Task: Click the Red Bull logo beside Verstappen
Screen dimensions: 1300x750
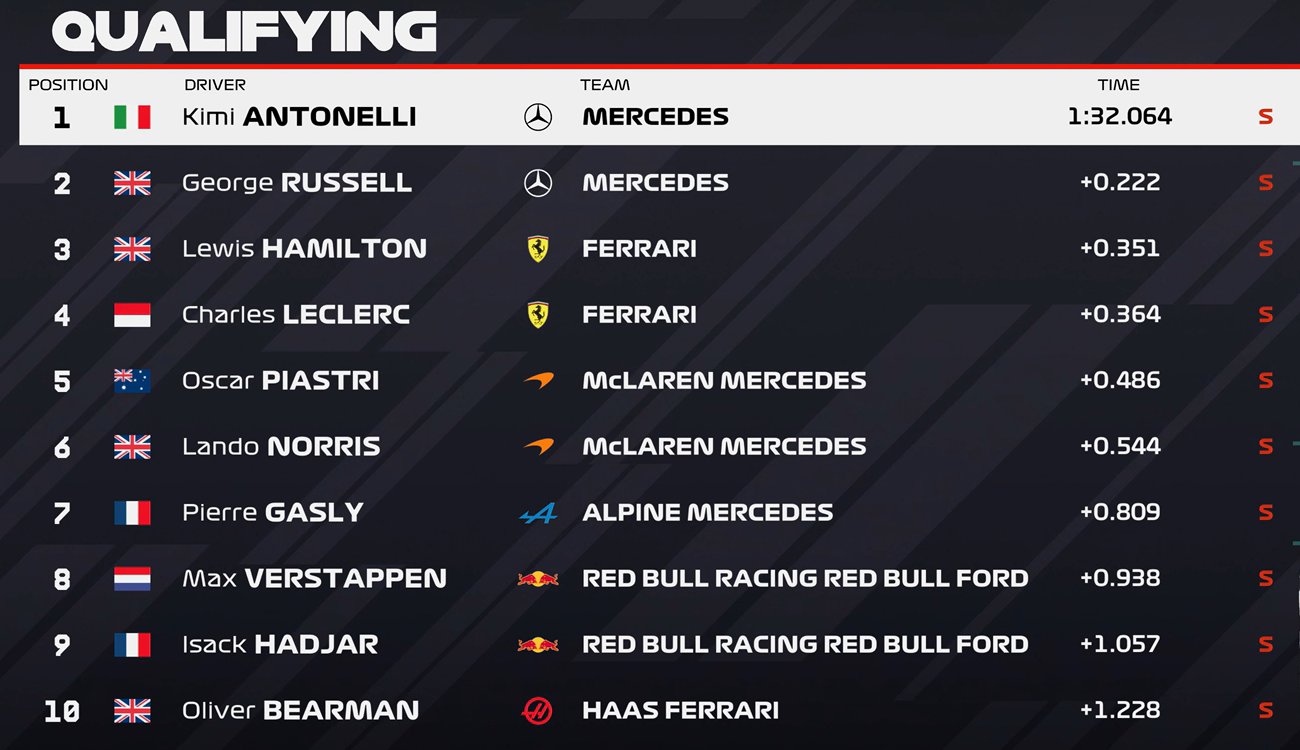Action: pos(538,579)
